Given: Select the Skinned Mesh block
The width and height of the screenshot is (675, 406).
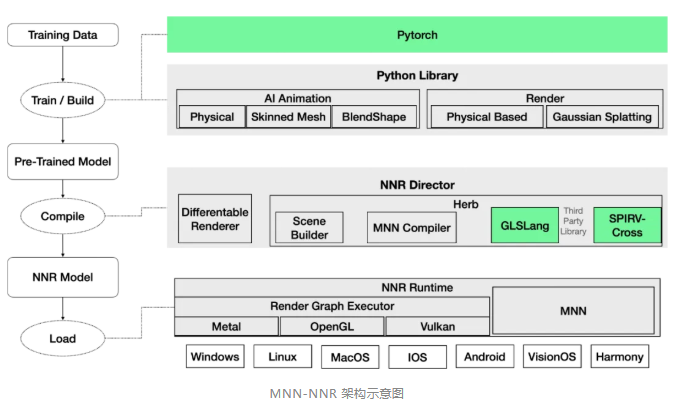Looking at the screenshot, I should click(287, 117).
